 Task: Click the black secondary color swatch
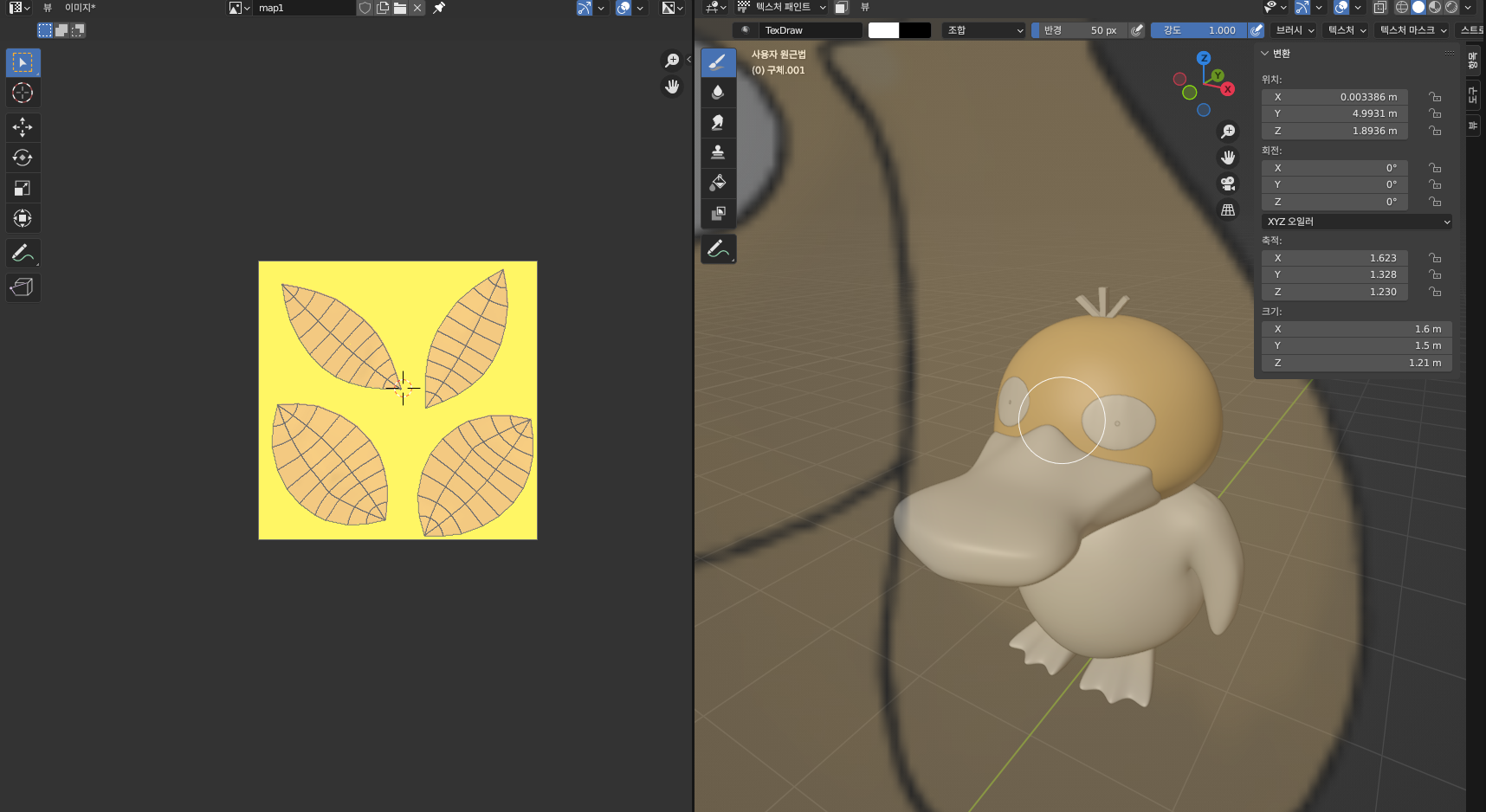[915, 30]
